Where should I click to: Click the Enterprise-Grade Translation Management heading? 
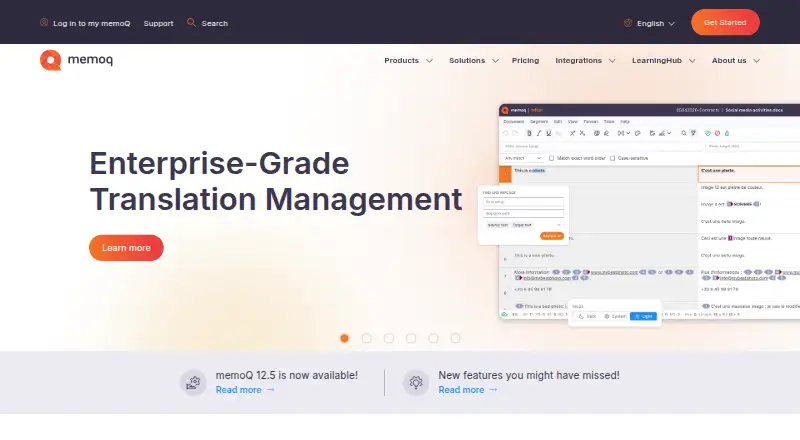276,181
